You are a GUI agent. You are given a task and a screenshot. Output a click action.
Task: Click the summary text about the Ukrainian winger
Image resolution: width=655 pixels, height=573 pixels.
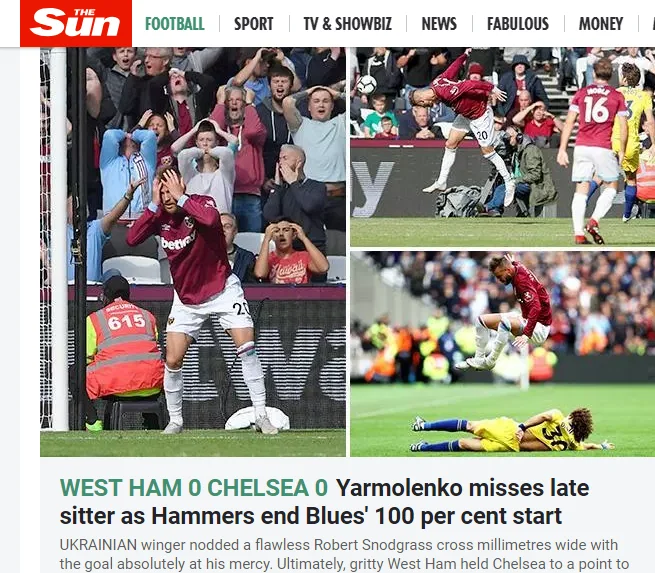tap(339, 545)
